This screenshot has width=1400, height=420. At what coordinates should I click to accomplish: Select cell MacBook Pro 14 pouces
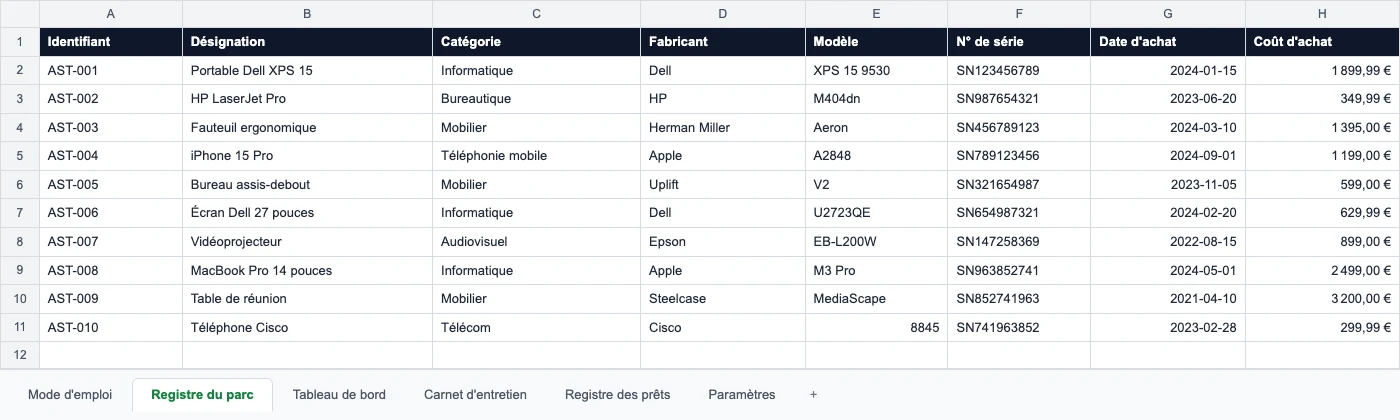tap(308, 270)
